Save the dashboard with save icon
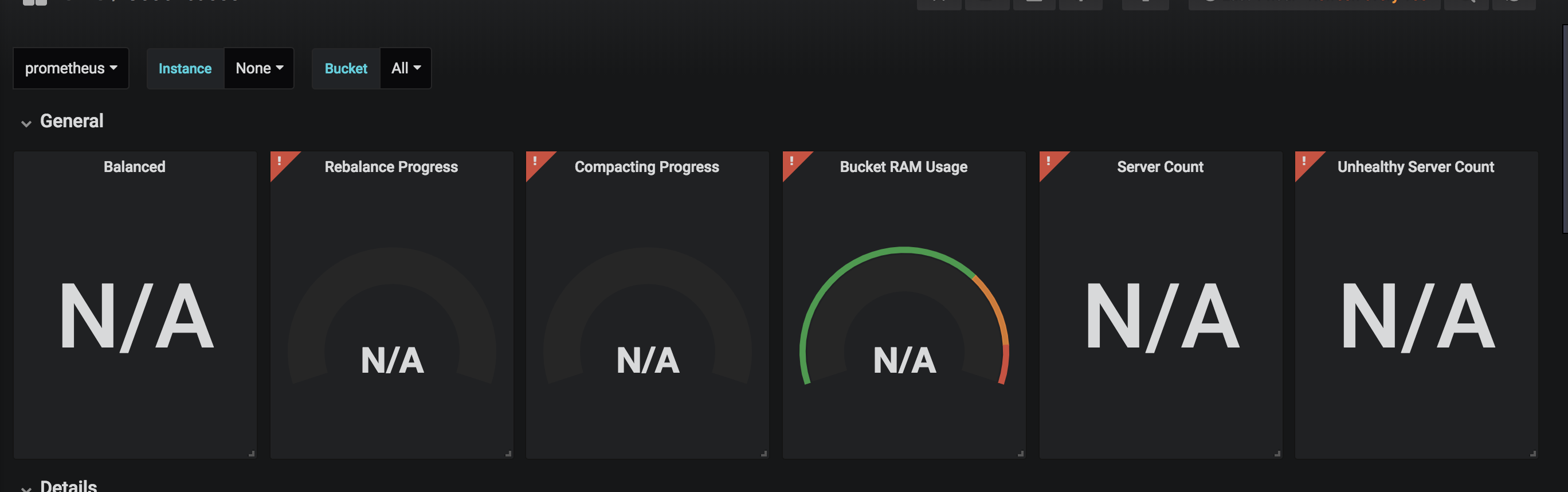The image size is (1568, 492). [x=1035, y=3]
